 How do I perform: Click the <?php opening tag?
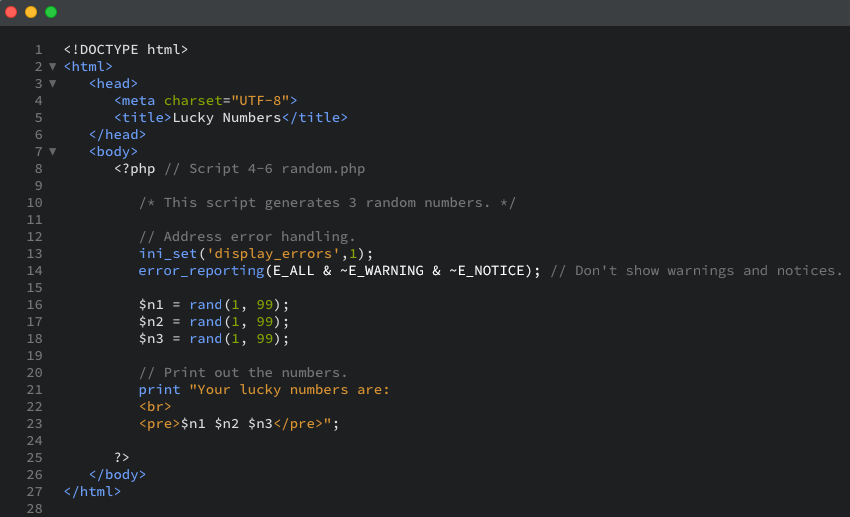pos(134,169)
